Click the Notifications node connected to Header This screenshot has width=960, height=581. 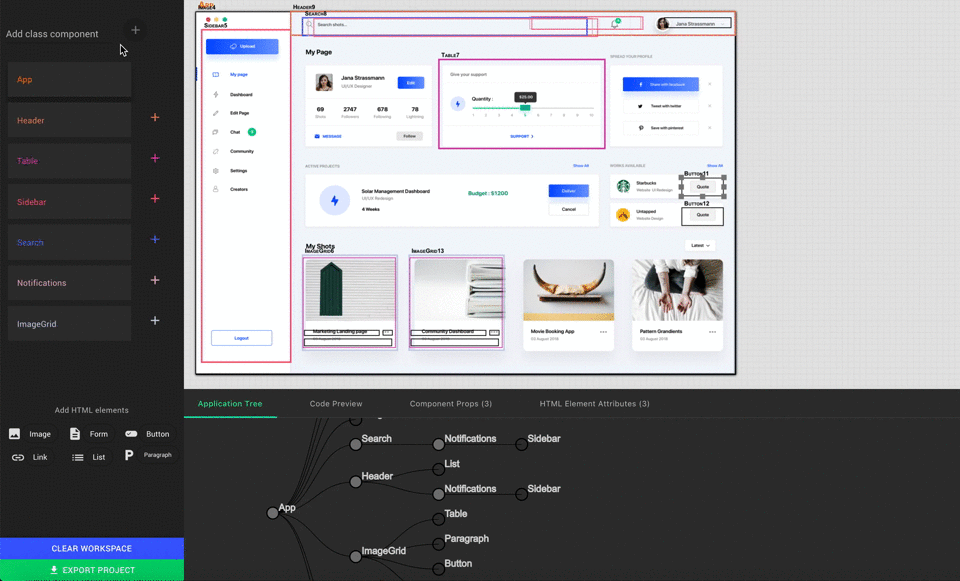(x=438, y=494)
